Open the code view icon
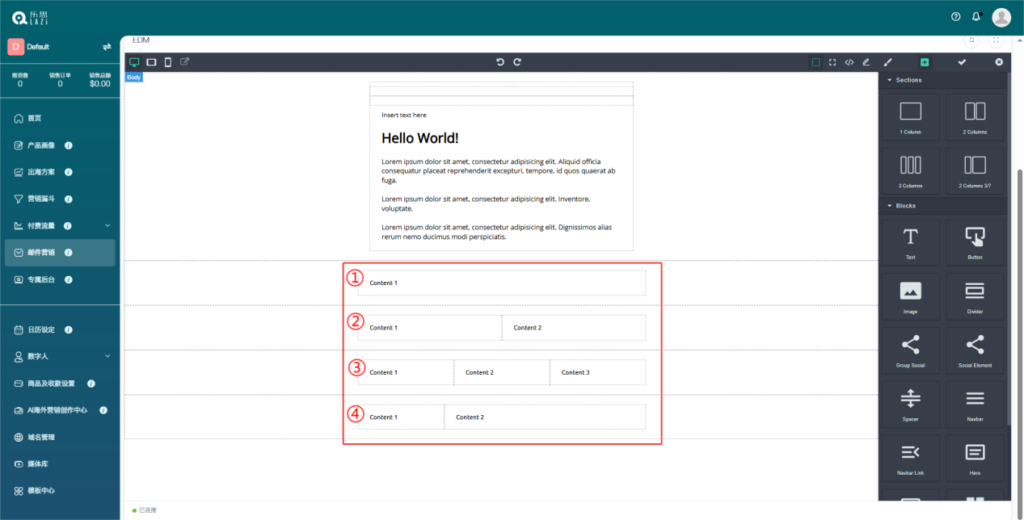Image resolution: width=1024 pixels, height=520 pixels. [849, 62]
